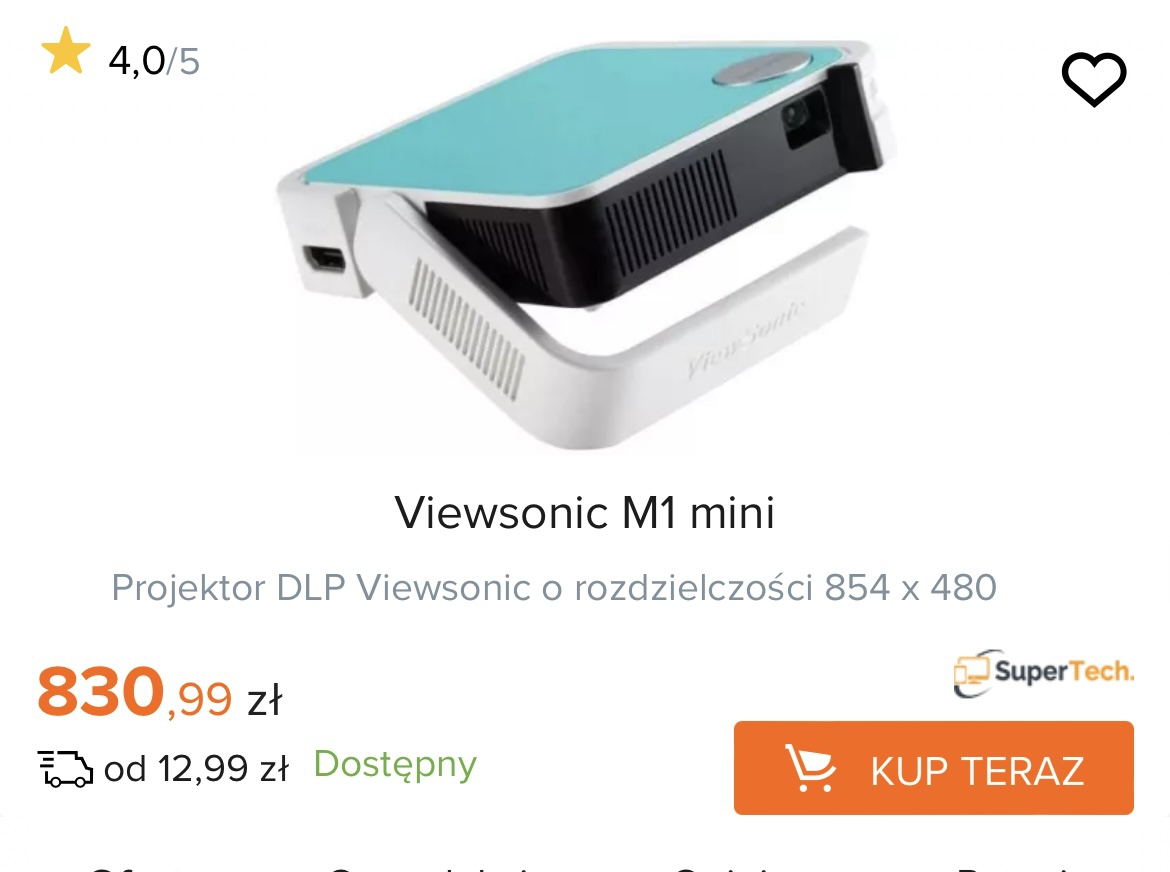This screenshot has width=1170, height=872.
Task: Open the SuperTech shop logo
Action: (x=1043, y=672)
